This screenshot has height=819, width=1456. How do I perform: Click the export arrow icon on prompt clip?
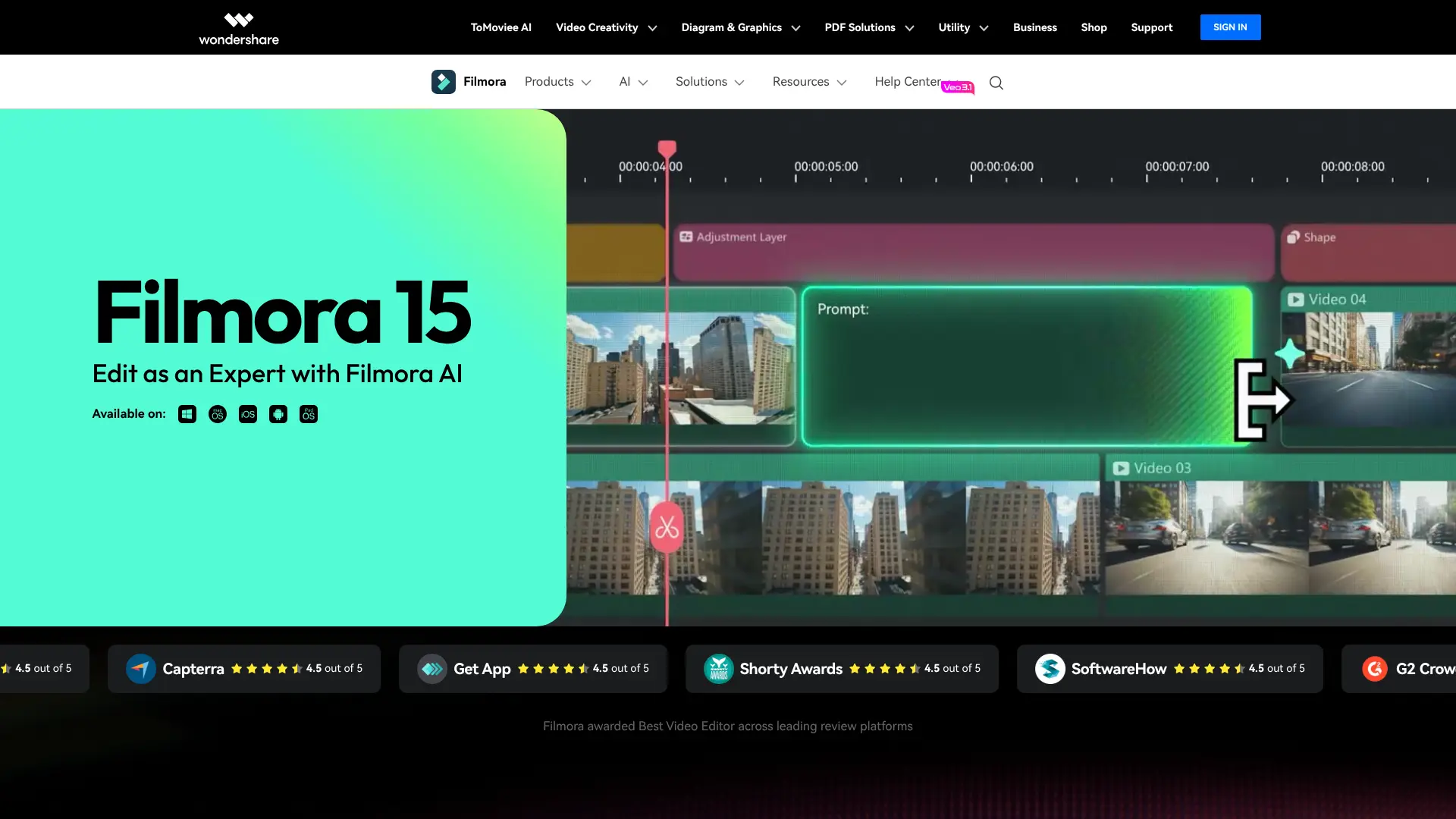(x=1263, y=400)
